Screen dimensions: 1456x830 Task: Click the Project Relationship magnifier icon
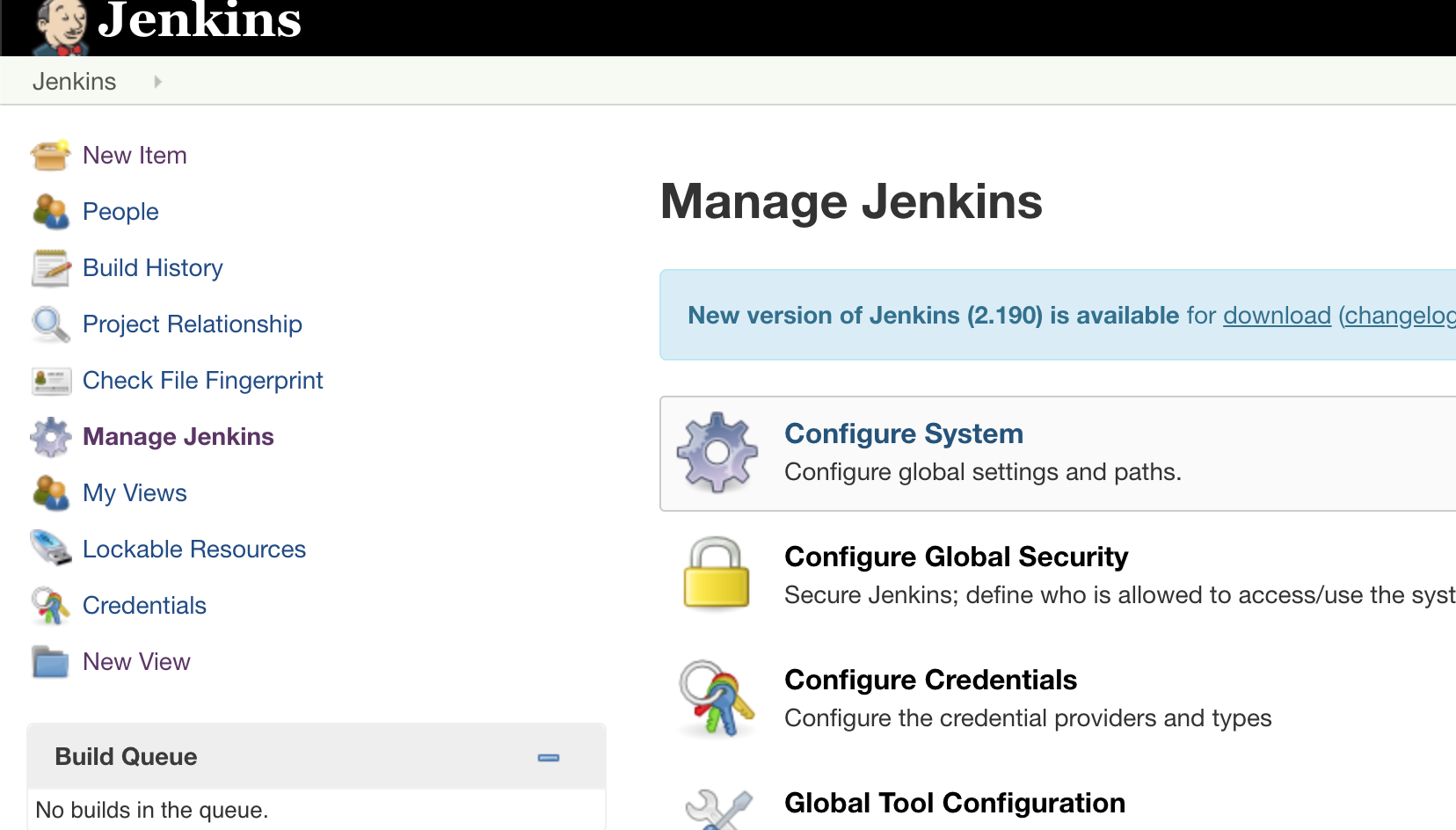[x=50, y=324]
